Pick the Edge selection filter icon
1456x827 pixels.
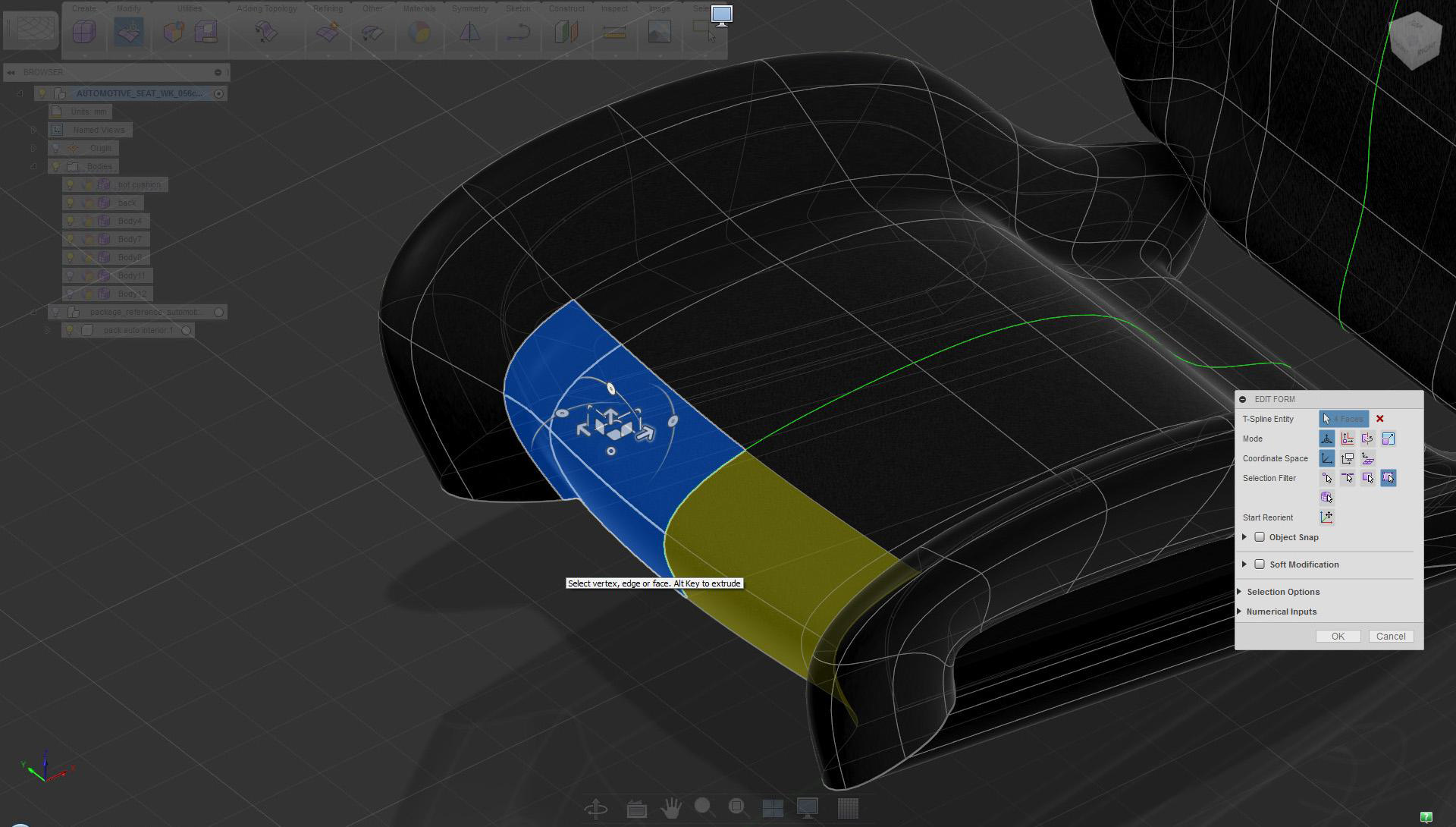1348,478
